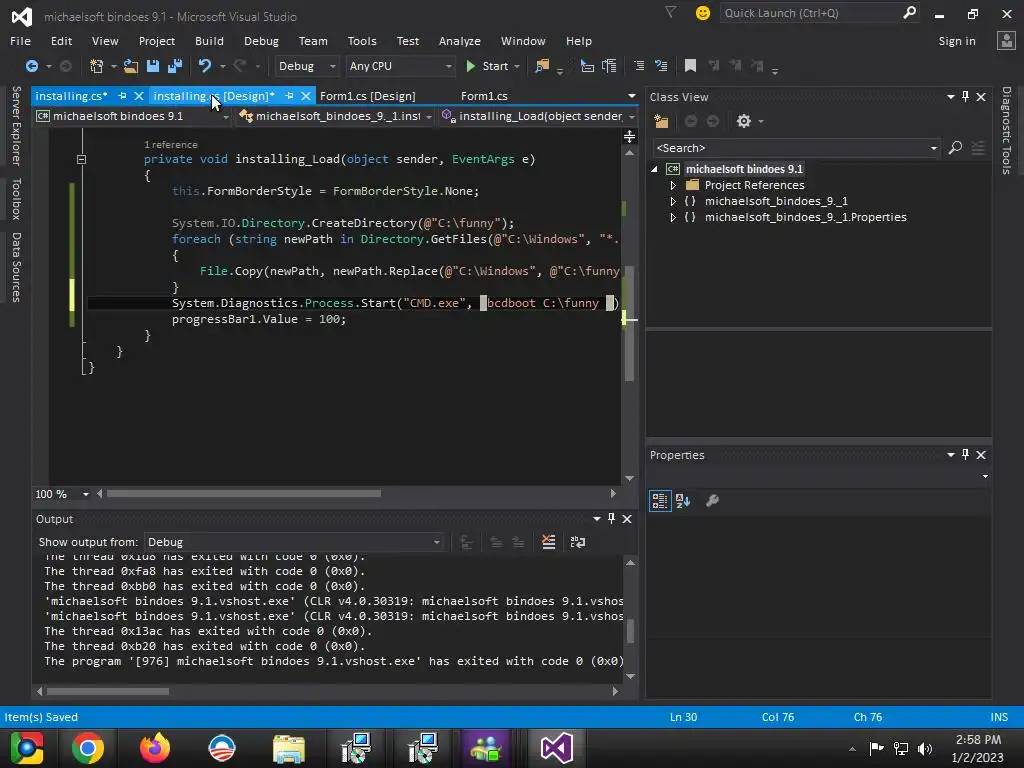Open Google Chrome from the taskbar

point(88,748)
